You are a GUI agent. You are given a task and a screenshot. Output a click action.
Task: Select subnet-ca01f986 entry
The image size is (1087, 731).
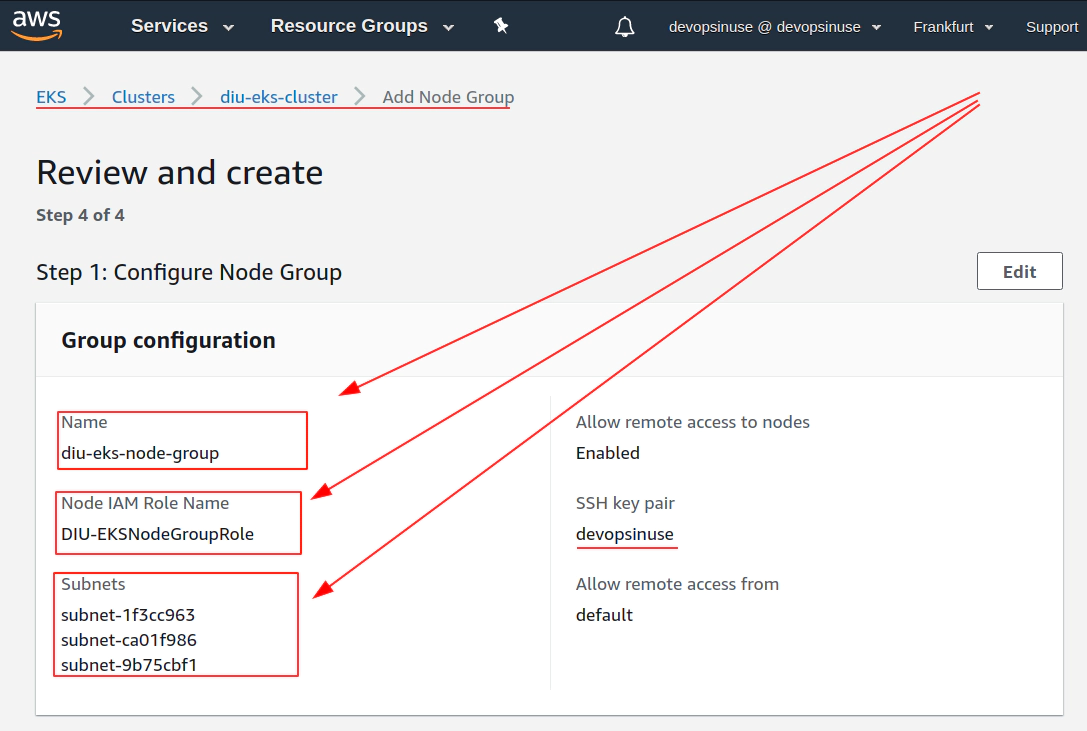tap(129, 640)
